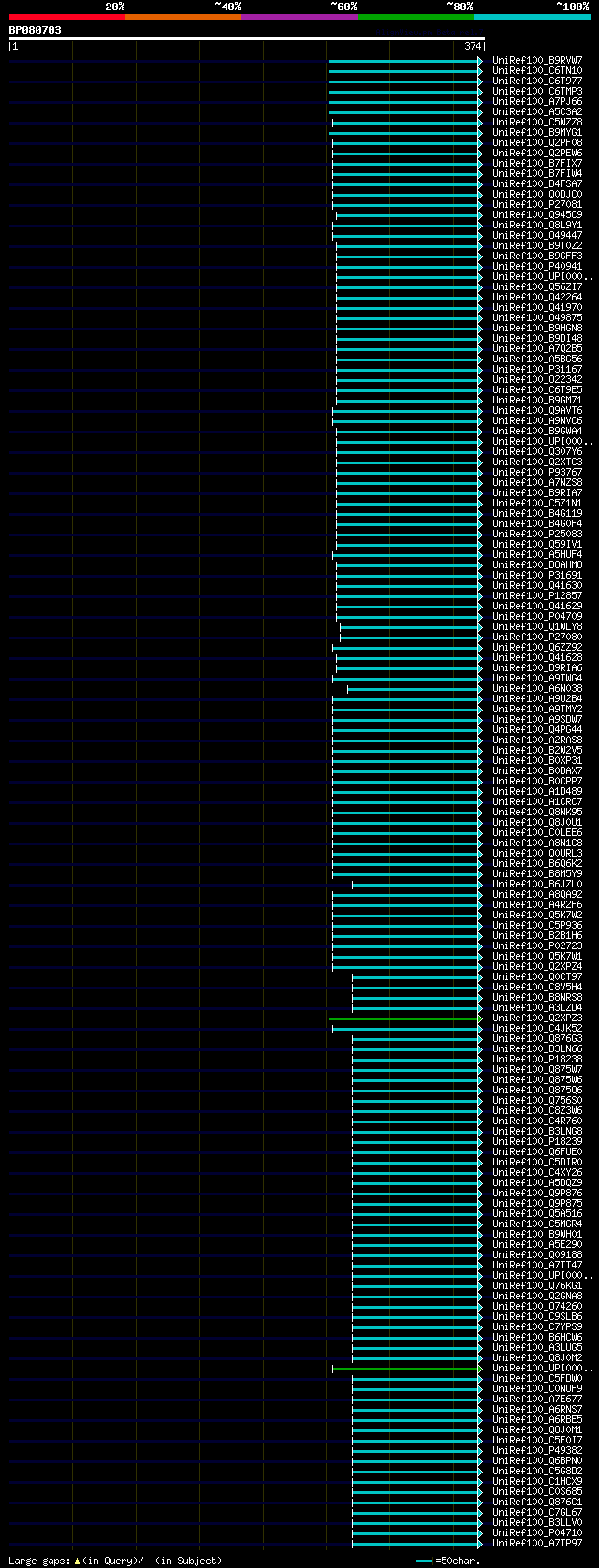The width and height of the screenshot is (599, 1568).
Task: Select hit label UniRef100_Q8J0M2
Action: pyautogui.click(x=537, y=1358)
